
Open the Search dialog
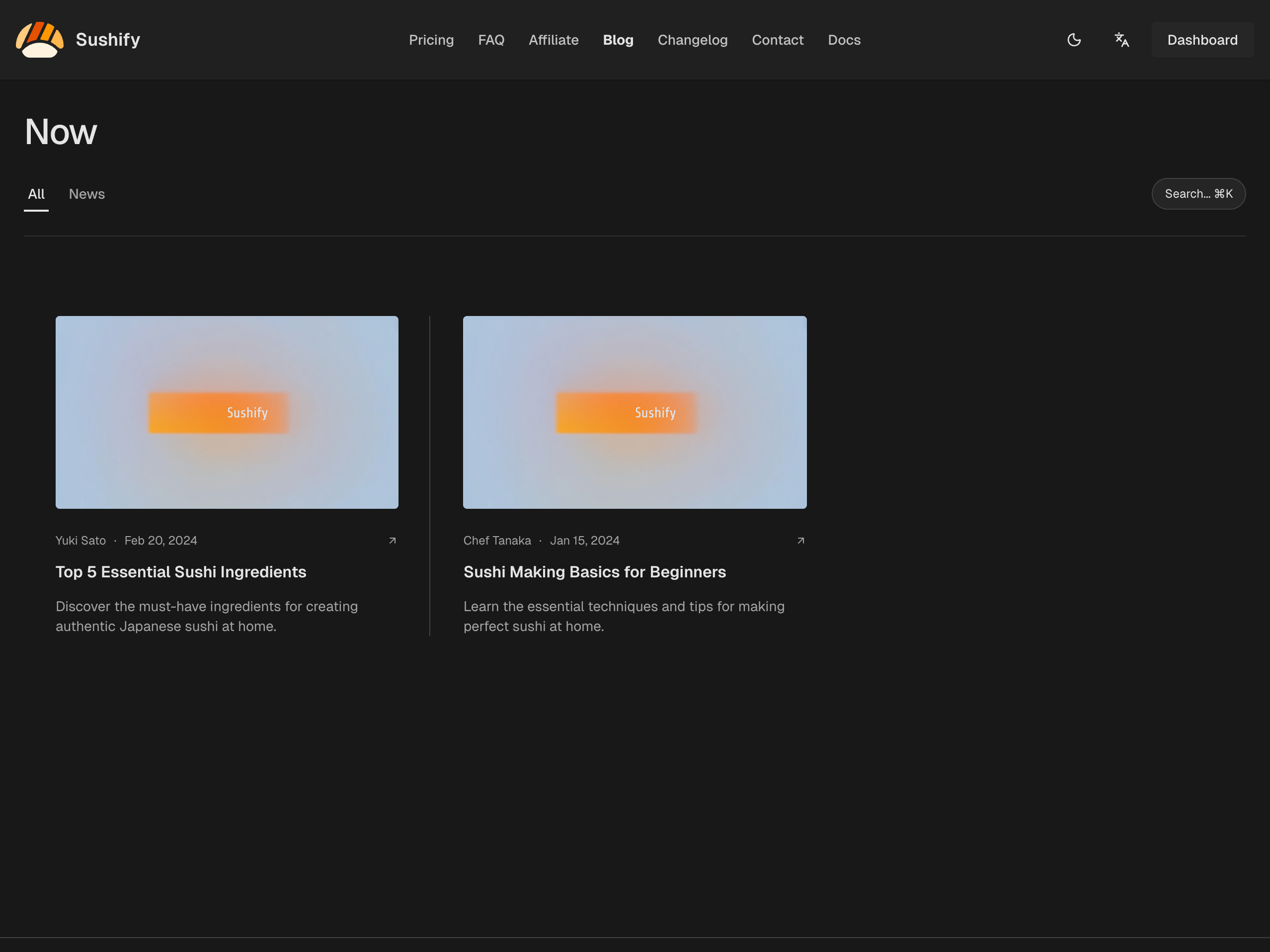(x=1198, y=193)
